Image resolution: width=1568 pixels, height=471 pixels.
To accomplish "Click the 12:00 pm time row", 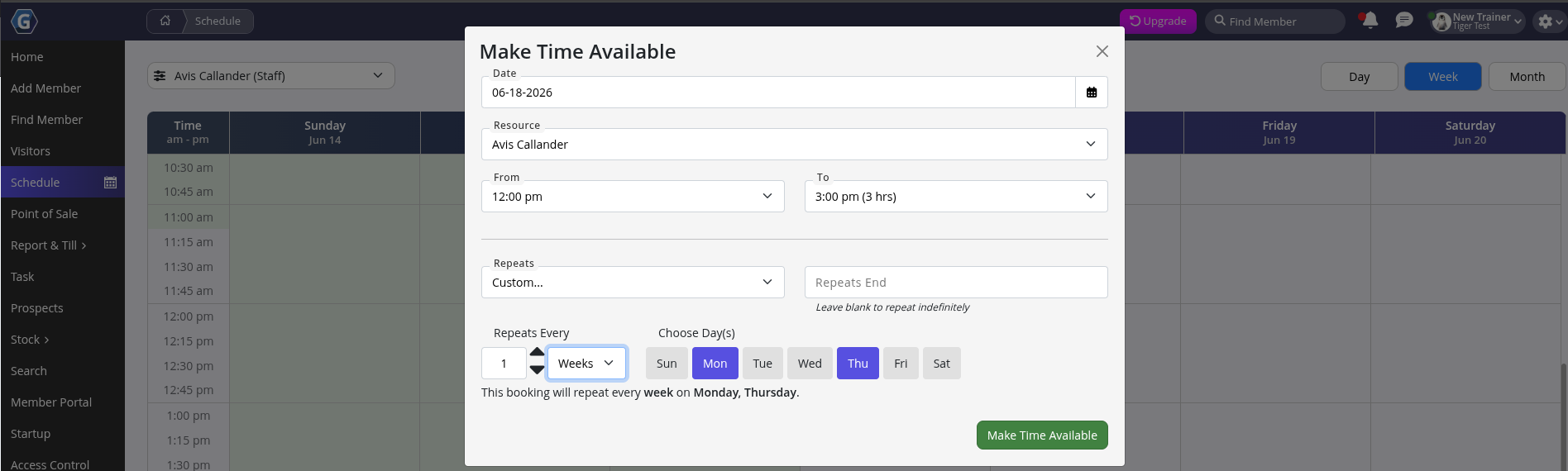I will click(189, 316).
